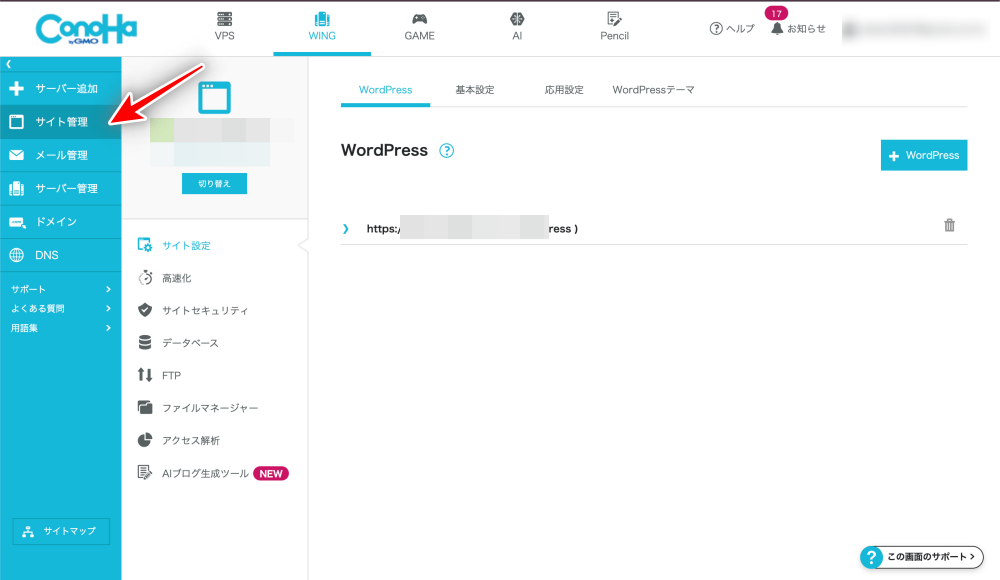Click the + WordPress add button
This screenshot has width=1000, height=580.
[923, 155]
